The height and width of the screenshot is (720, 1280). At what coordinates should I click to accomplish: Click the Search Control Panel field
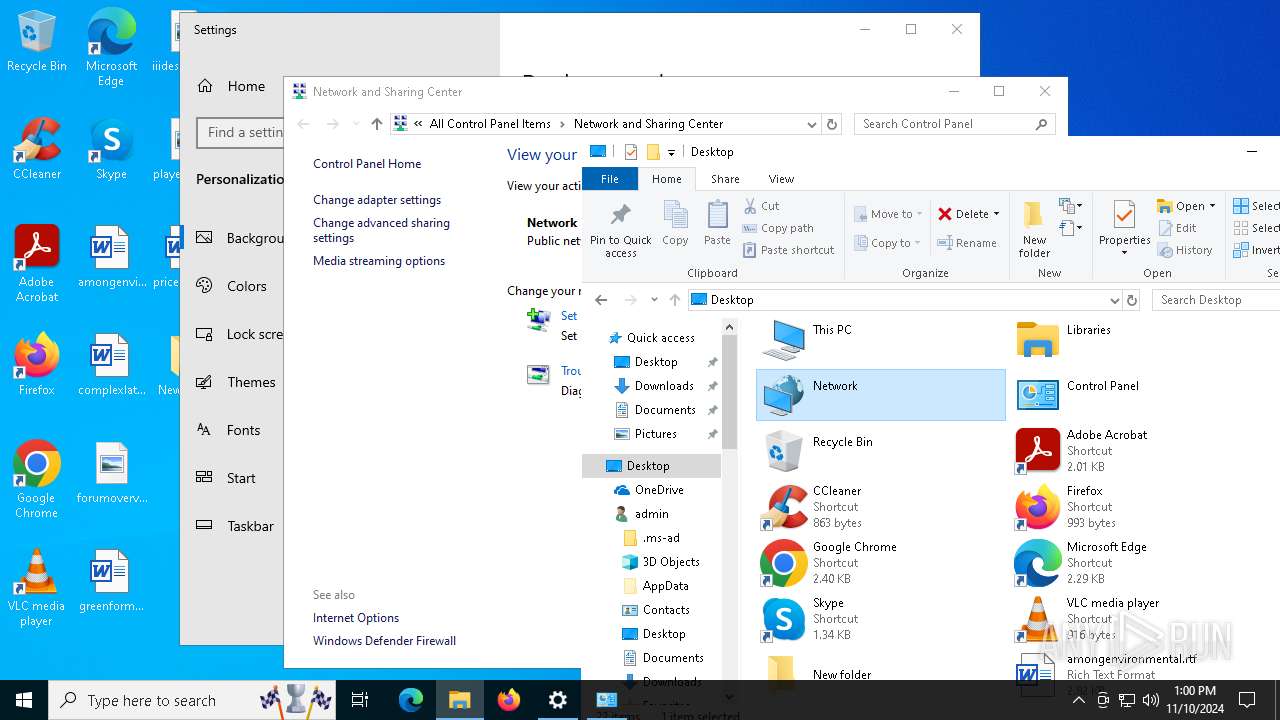[955, 124]
